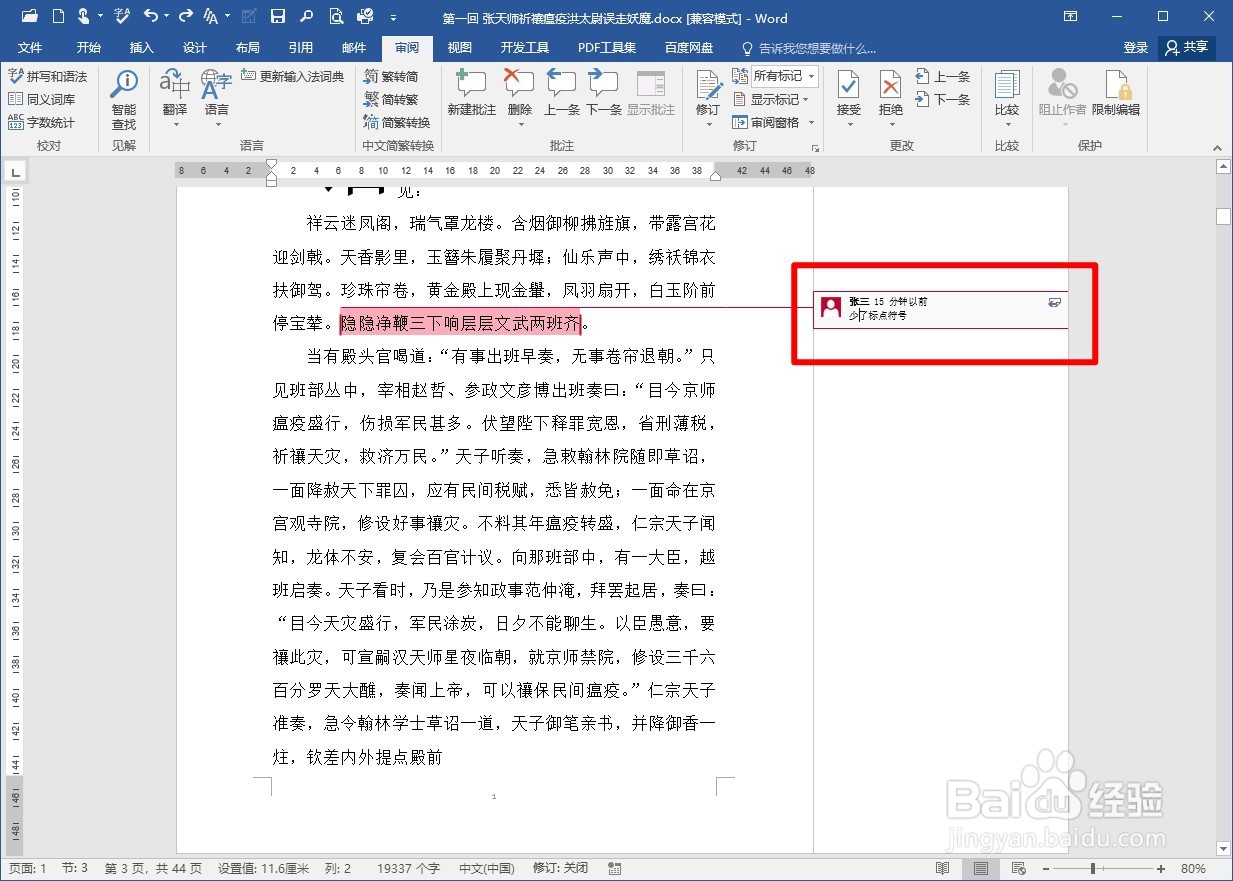Click Previous change (上一条) in 更改 group

[943, 76]
